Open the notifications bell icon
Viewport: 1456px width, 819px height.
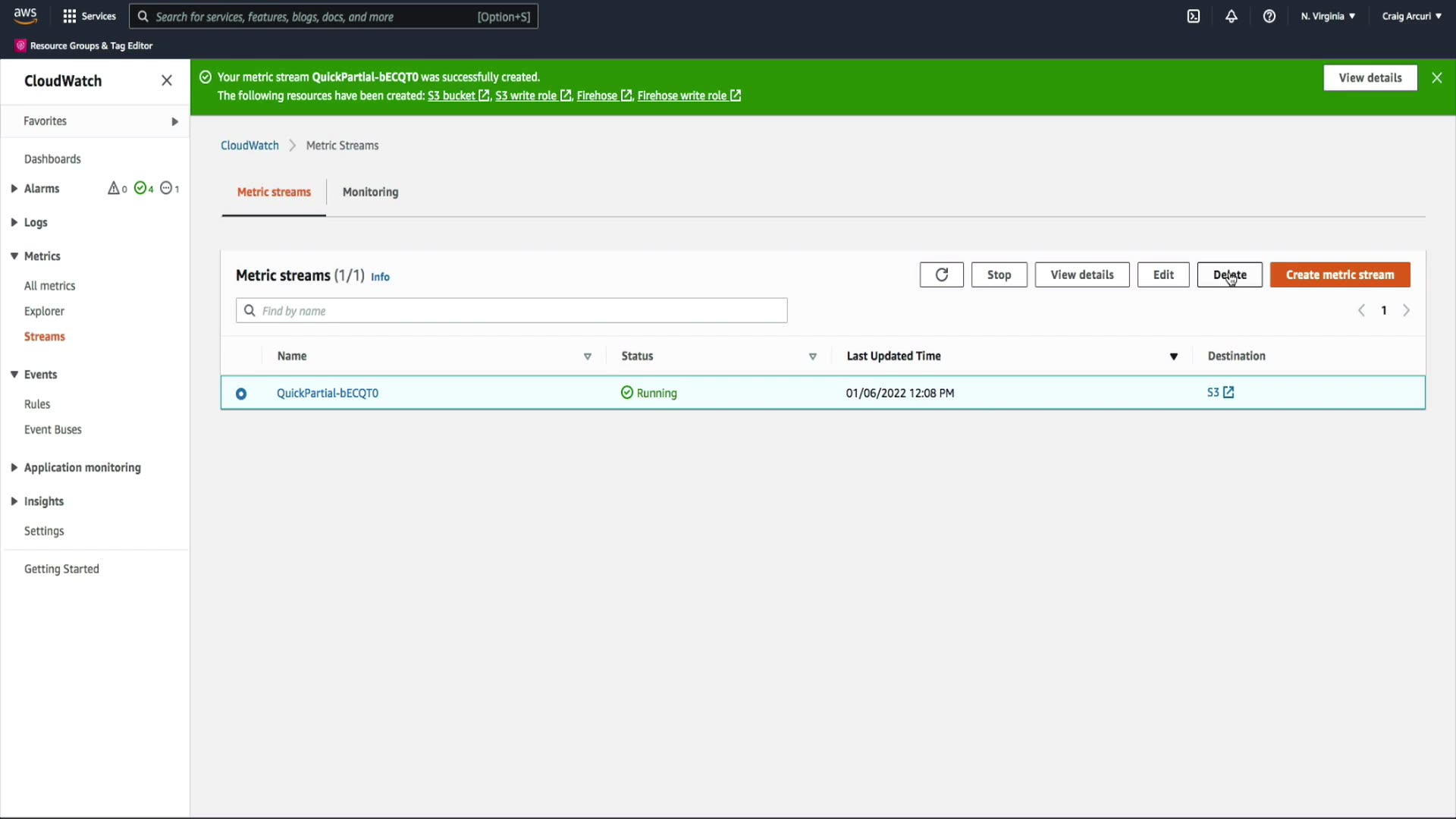pyautogui.click(x=1231, y=16)
